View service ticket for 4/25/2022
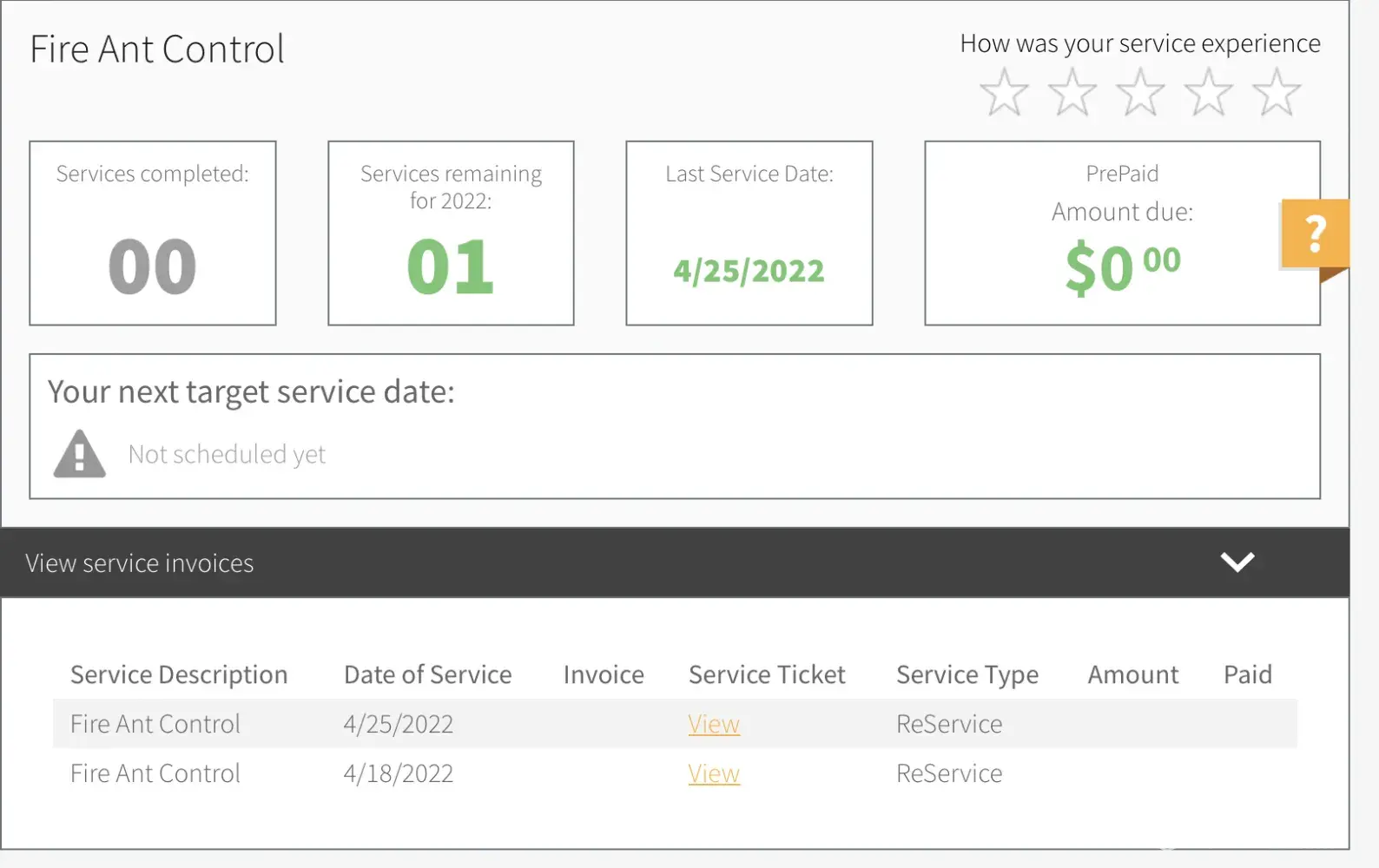 tap(714, 724)
